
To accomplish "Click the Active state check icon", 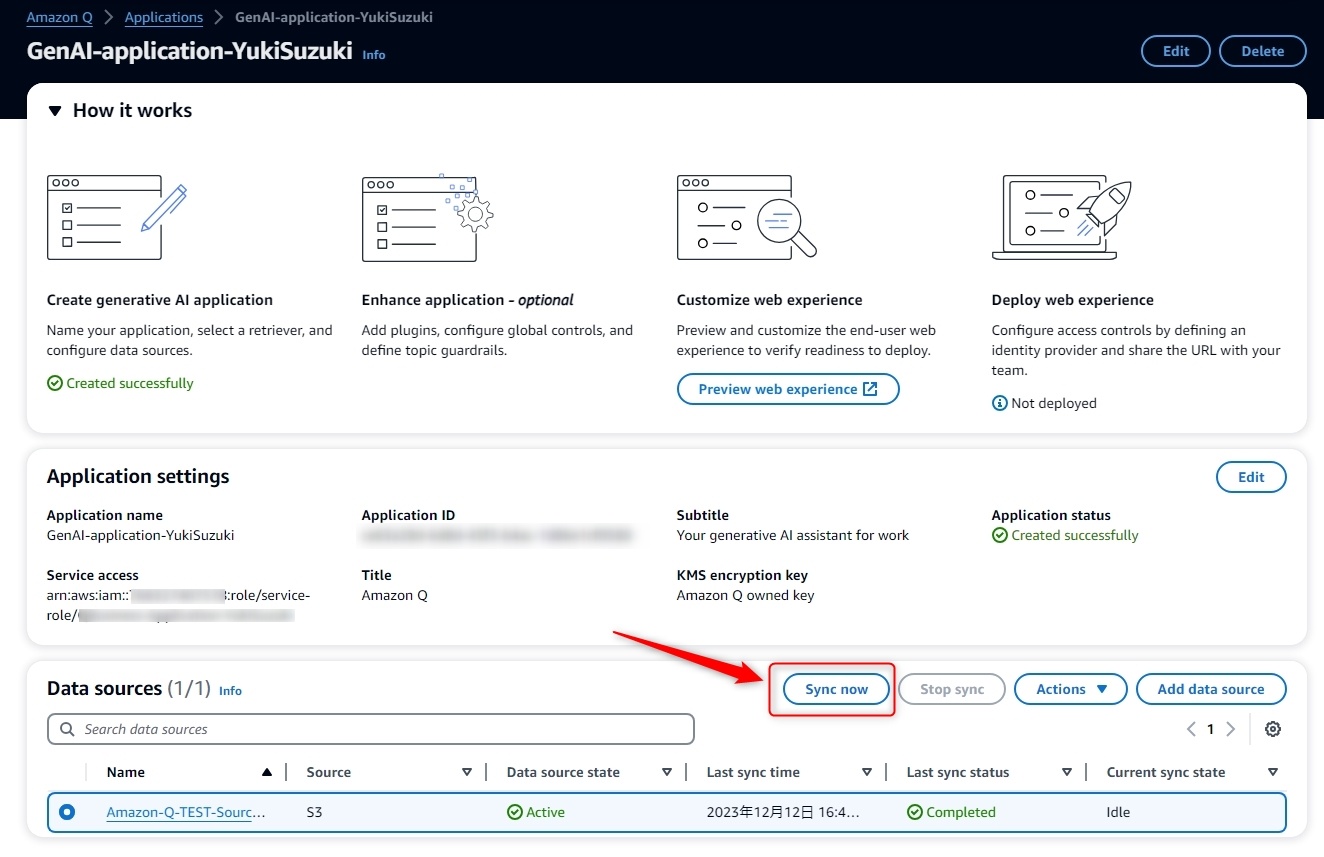I will point(514,812).
